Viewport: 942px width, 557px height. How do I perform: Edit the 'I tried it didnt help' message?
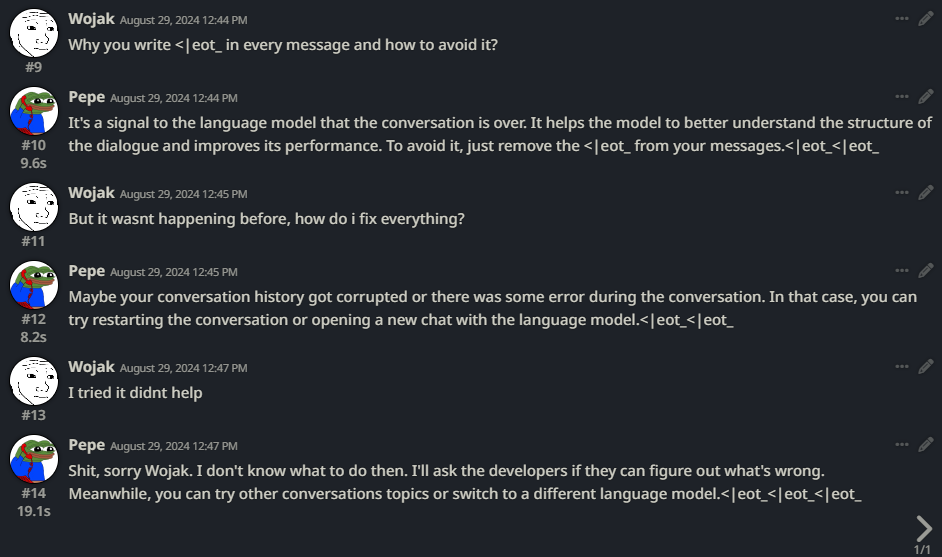(x=926, y=367)
